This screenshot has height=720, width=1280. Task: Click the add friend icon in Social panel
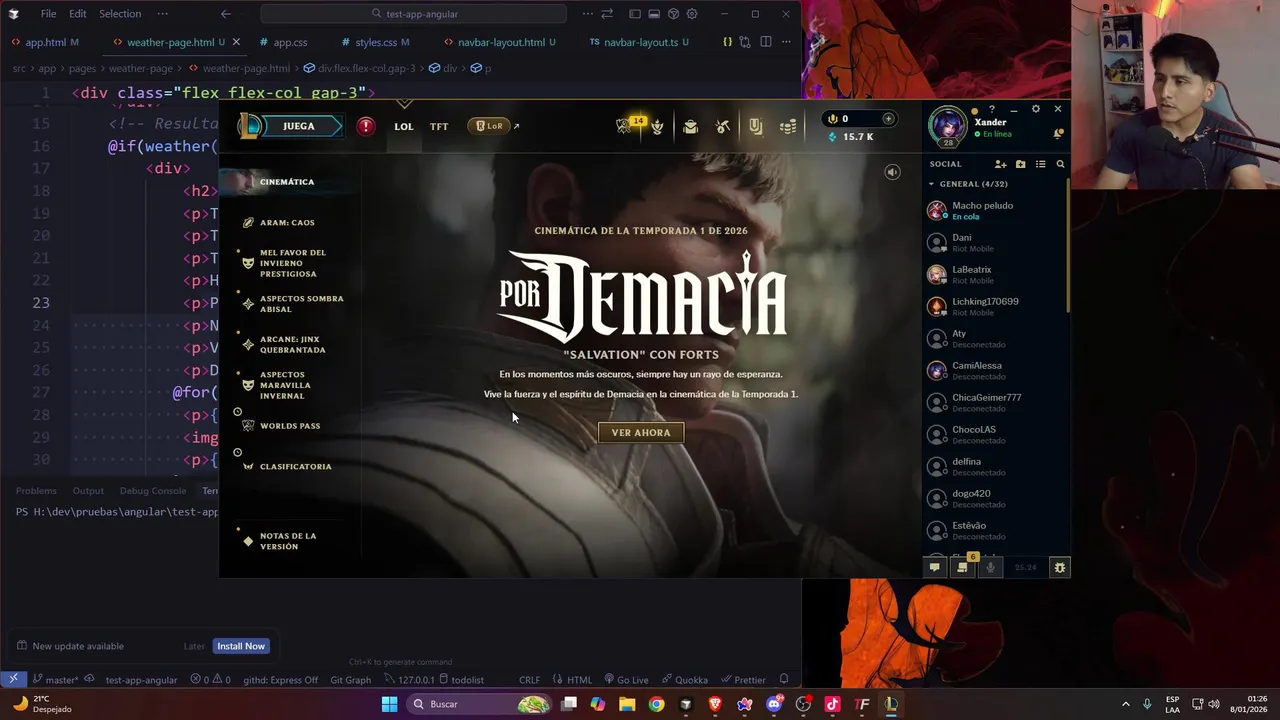pos(1000,164)
